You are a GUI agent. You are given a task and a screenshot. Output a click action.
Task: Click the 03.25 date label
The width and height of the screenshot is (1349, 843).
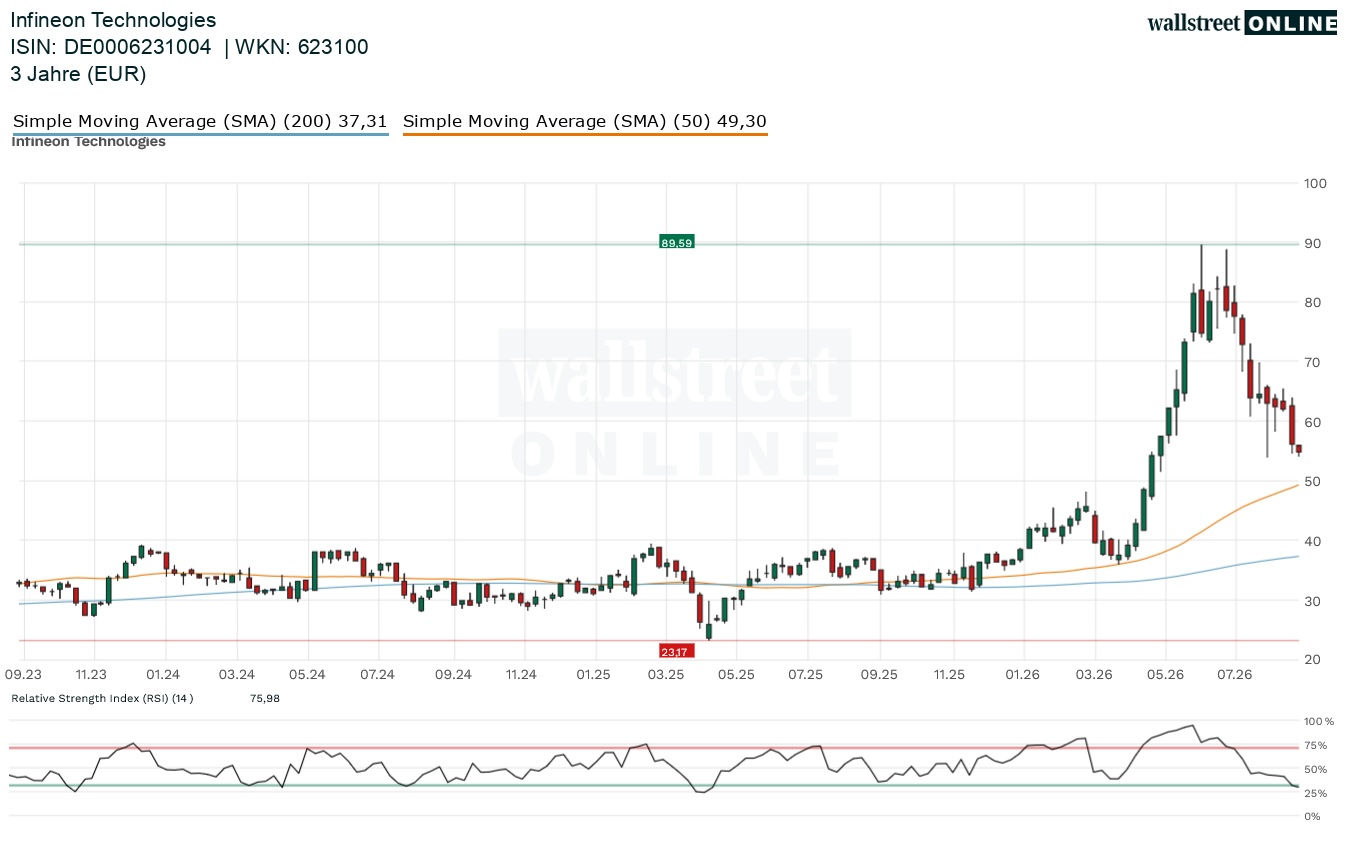click(666, 675)
